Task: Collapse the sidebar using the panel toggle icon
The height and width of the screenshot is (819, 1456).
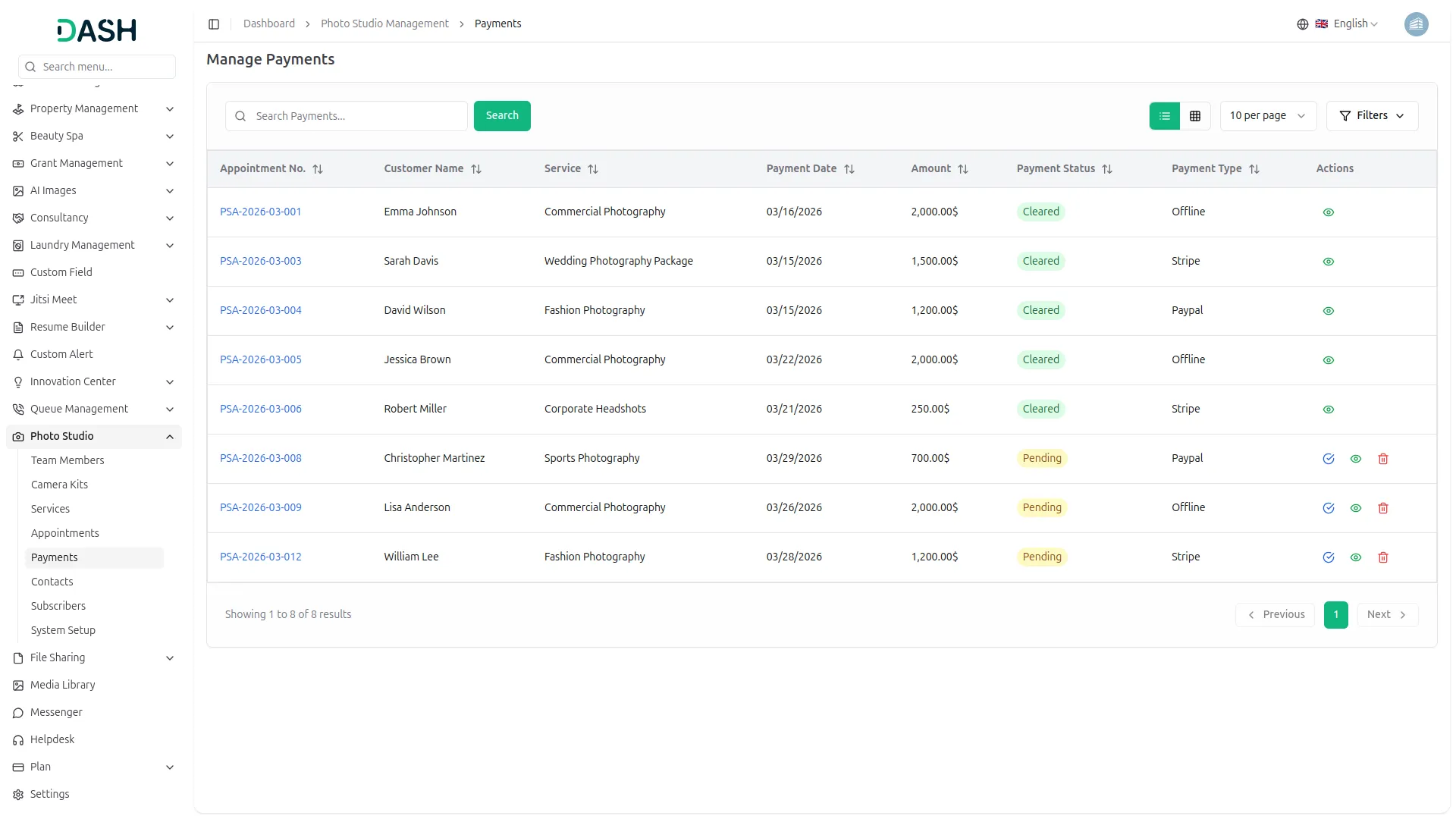Action: pyautogui.click(x=214, y=24)
